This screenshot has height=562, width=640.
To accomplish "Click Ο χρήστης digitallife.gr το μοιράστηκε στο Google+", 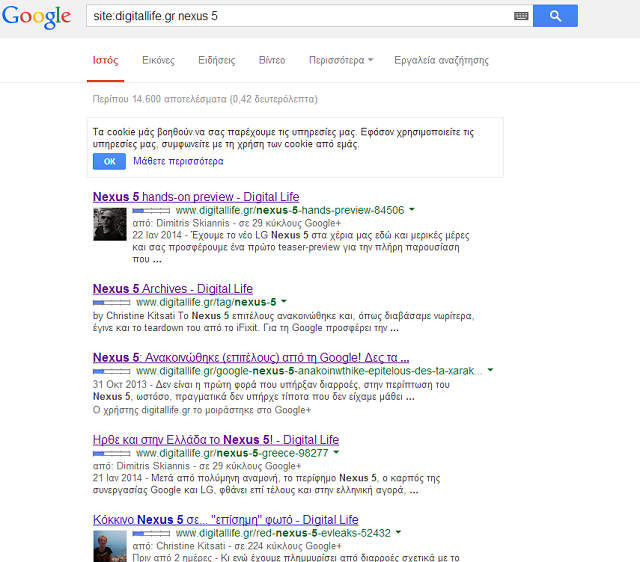I will [x=202, y=410].
